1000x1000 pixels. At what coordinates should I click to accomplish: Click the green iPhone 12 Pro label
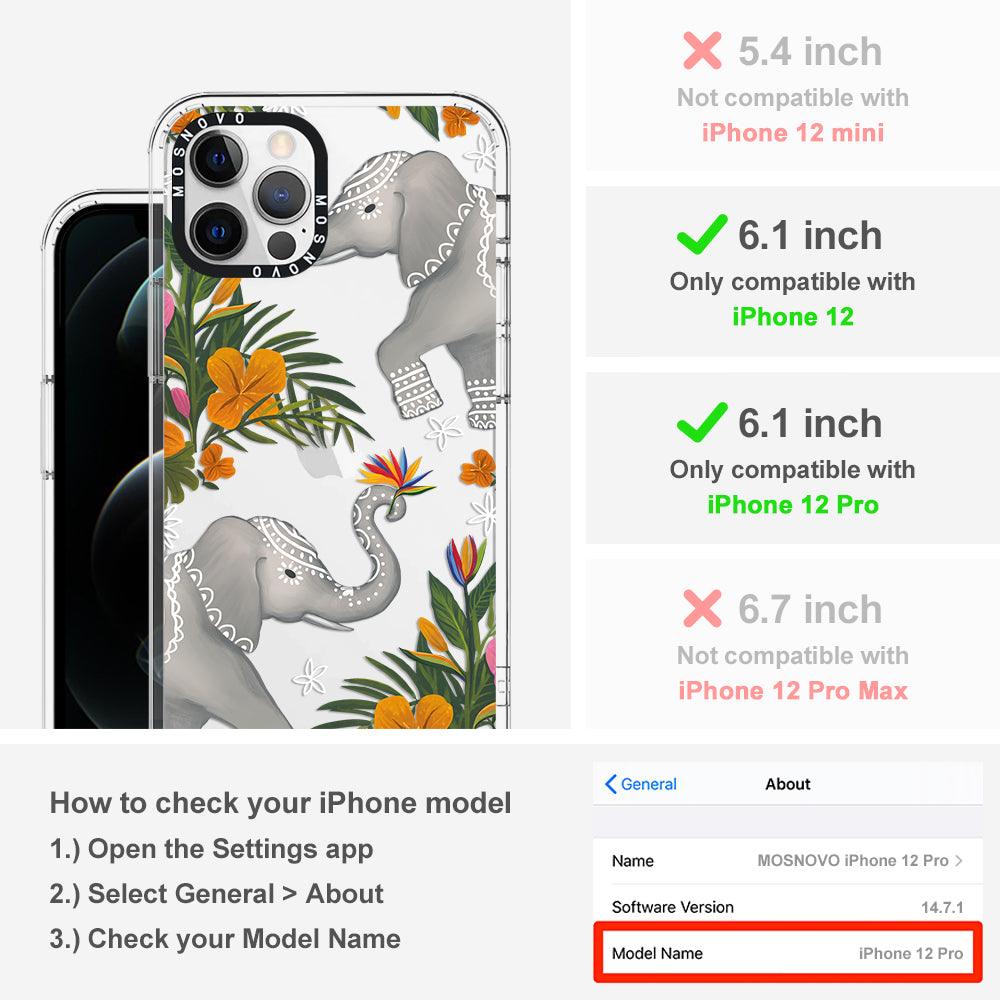click(x=793, y=504)
